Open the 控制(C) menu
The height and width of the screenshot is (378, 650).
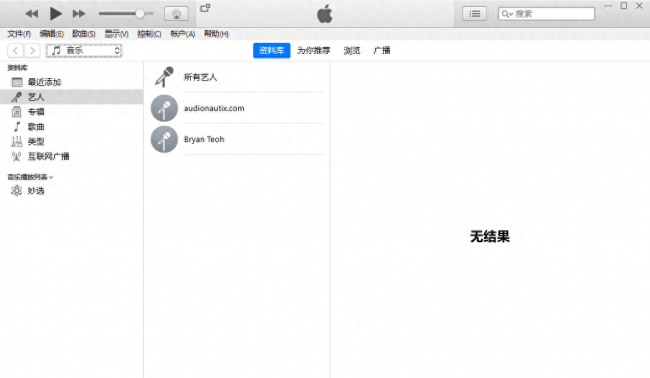coord(149,34)
